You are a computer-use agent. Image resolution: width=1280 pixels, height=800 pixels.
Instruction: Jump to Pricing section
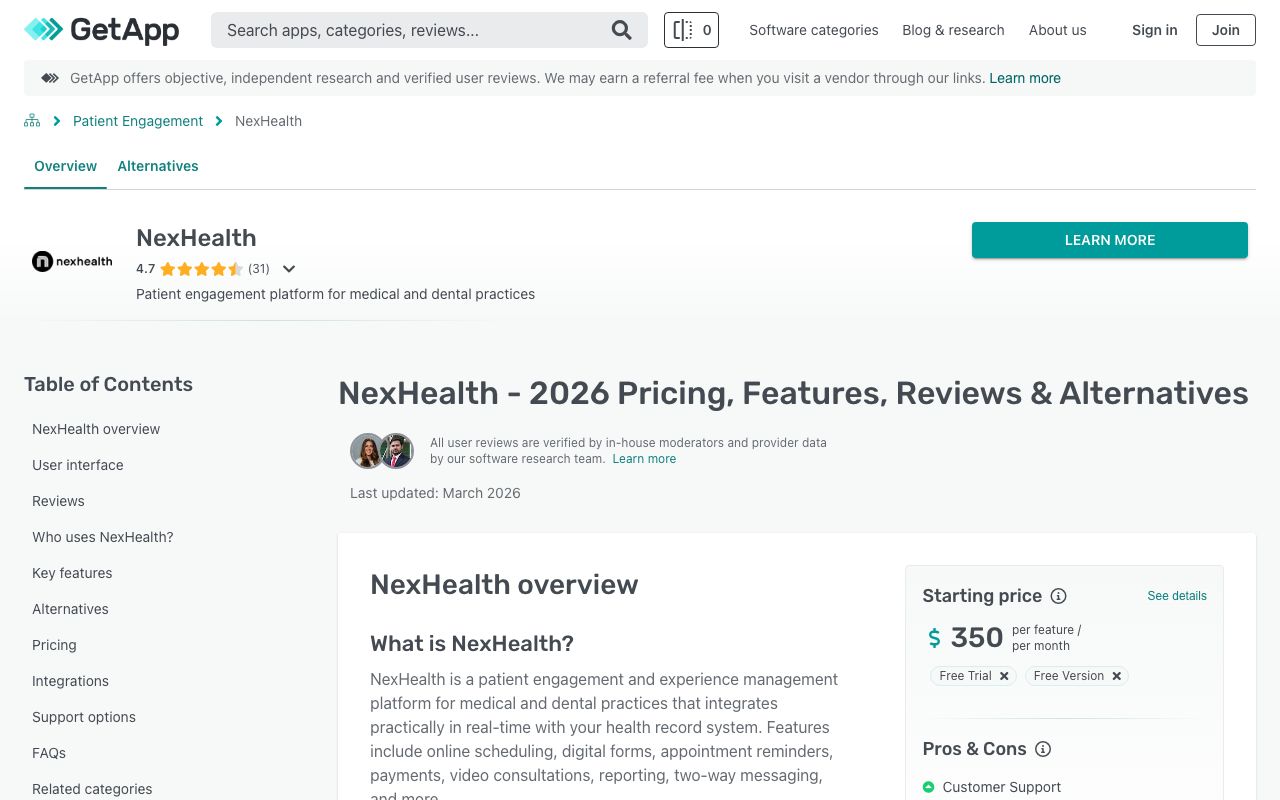pos(54,645)
